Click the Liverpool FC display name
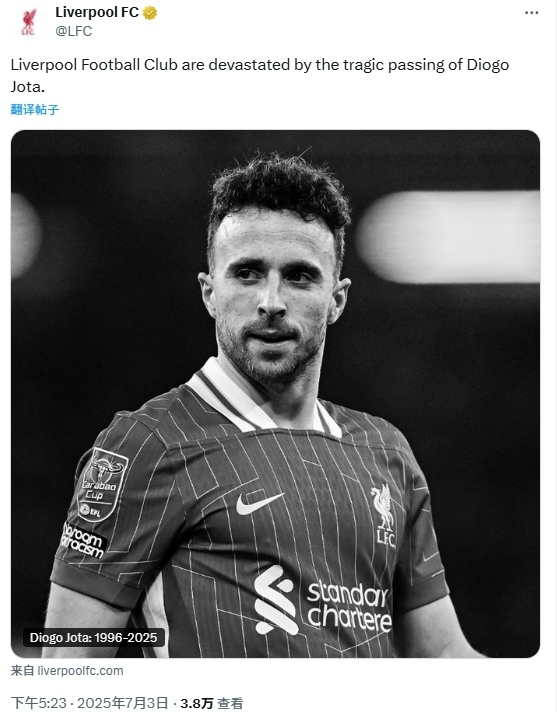This screenshot has height=712, width=557. coord(97,13)
